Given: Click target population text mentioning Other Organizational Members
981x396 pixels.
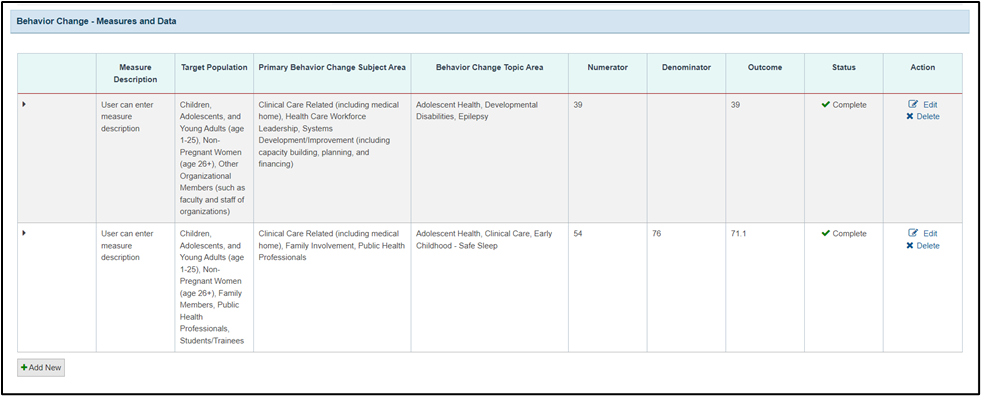Looking at the screenshot, I should pyautogui.click(x=214, y=158).
